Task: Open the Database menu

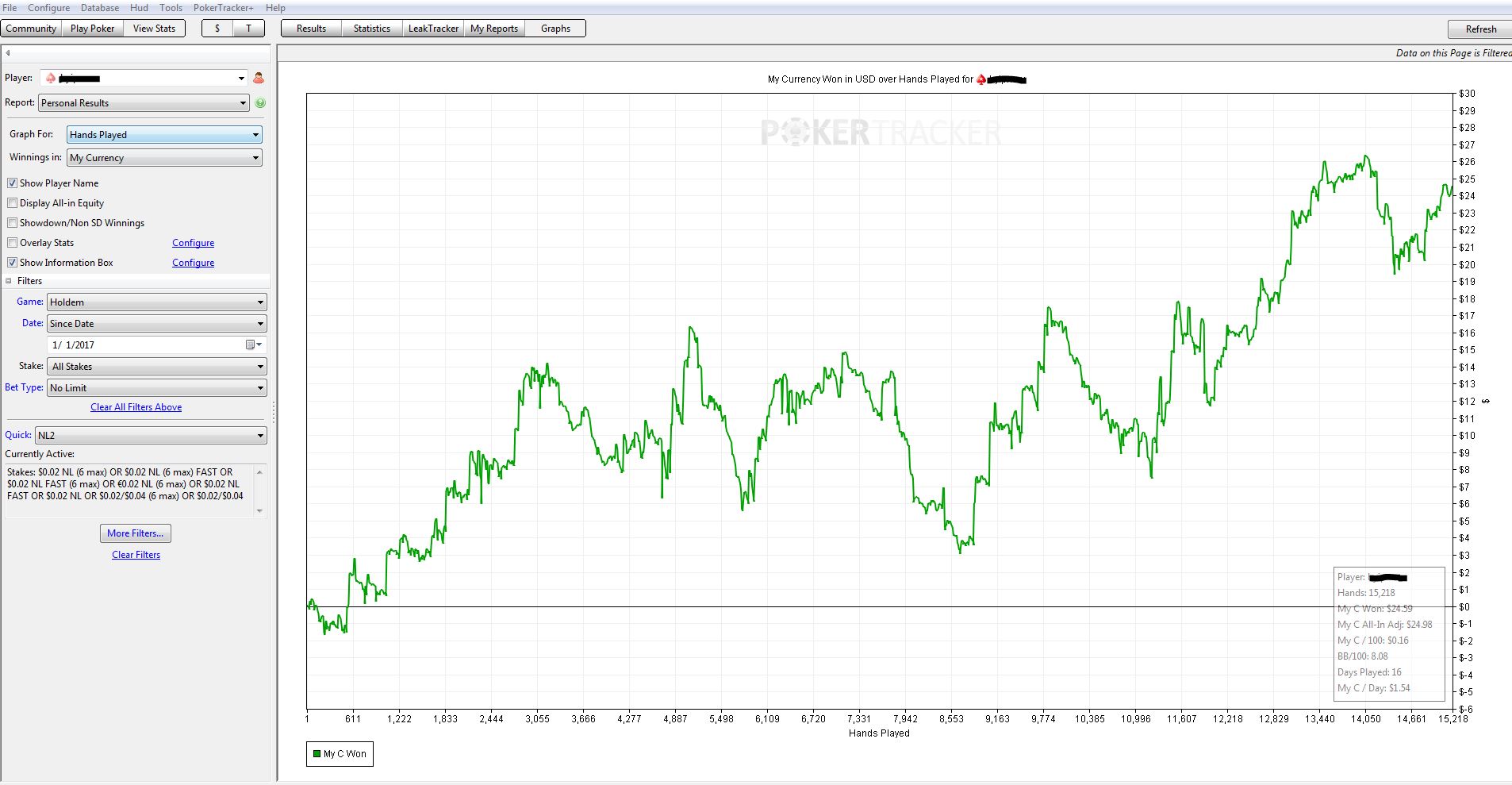Action: pyautogui.click(x=100, y=8)
